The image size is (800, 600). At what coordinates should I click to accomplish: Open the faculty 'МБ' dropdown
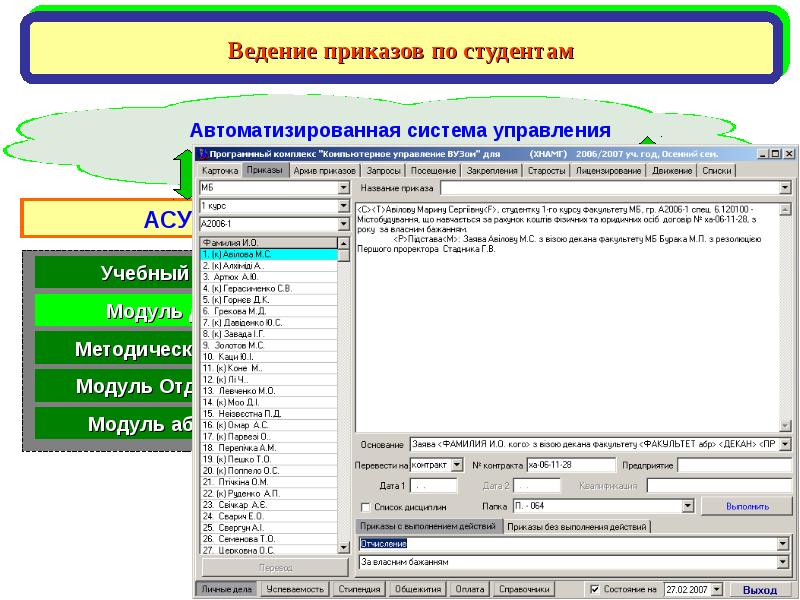coord(344,187)
